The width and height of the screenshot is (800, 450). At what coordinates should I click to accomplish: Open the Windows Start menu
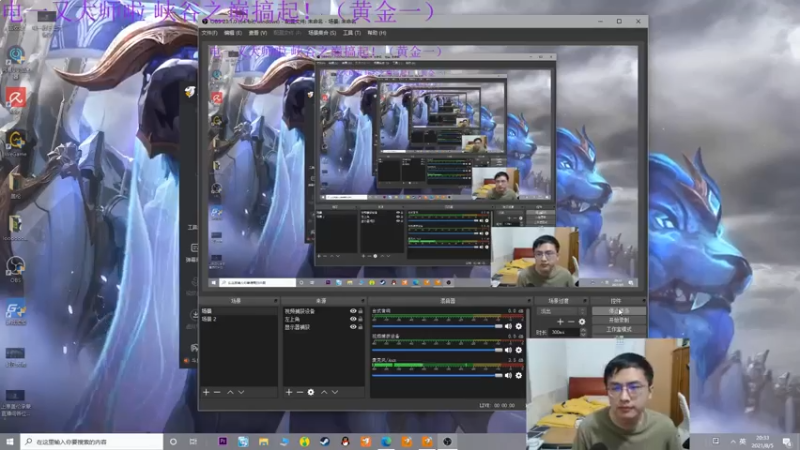click(x=9, y=442)
